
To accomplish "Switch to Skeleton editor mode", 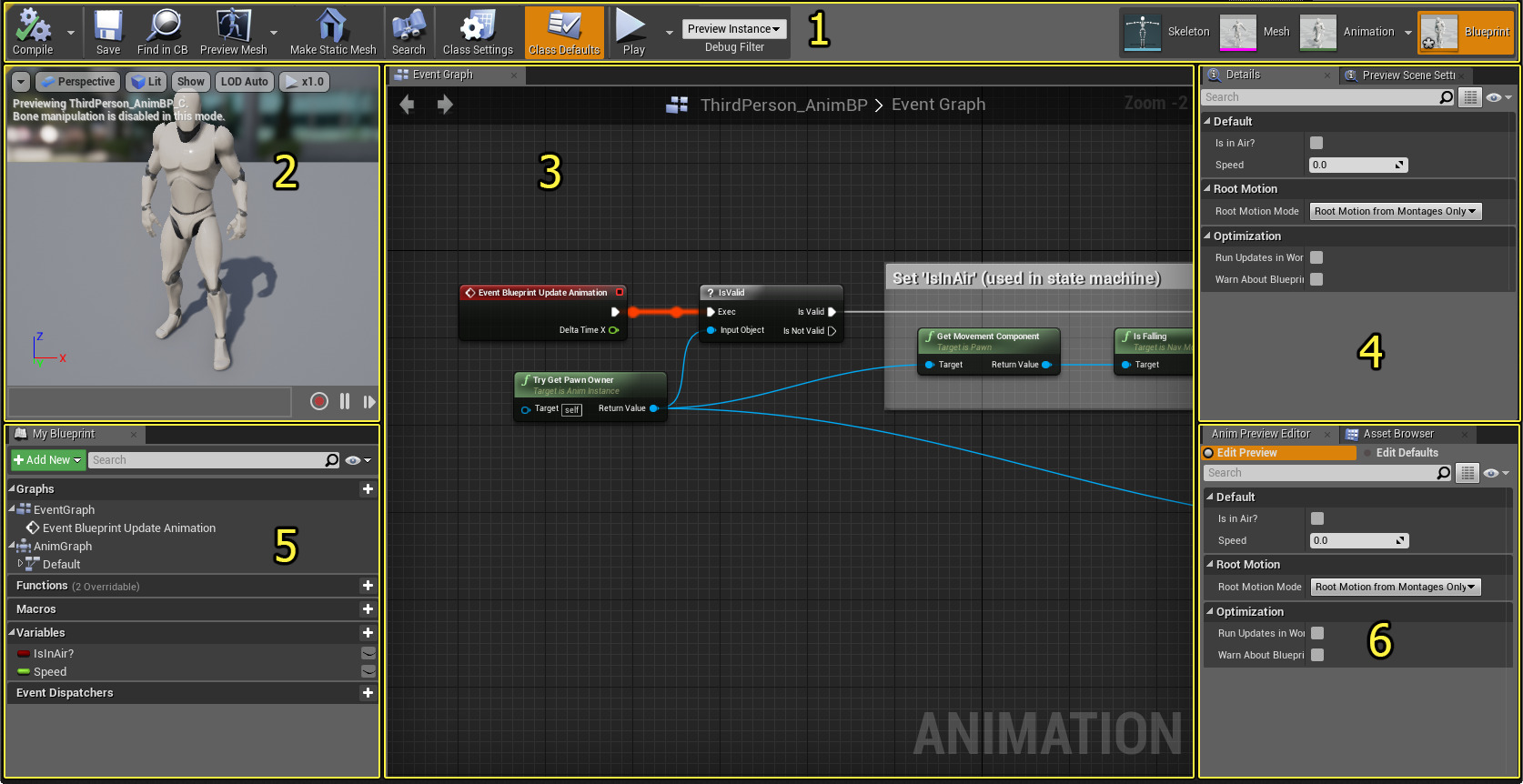I will pyautogui.click(x=1167, y=32).
